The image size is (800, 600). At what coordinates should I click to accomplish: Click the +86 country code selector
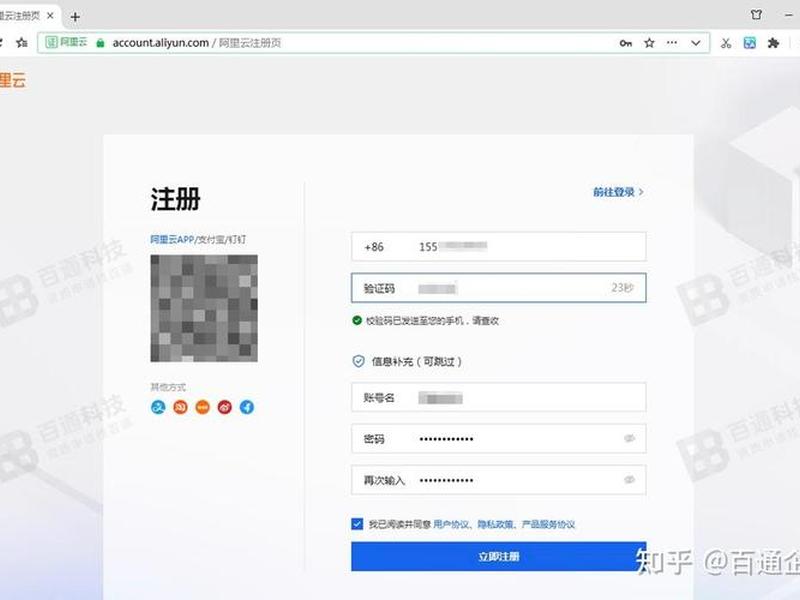coord(374,247)
